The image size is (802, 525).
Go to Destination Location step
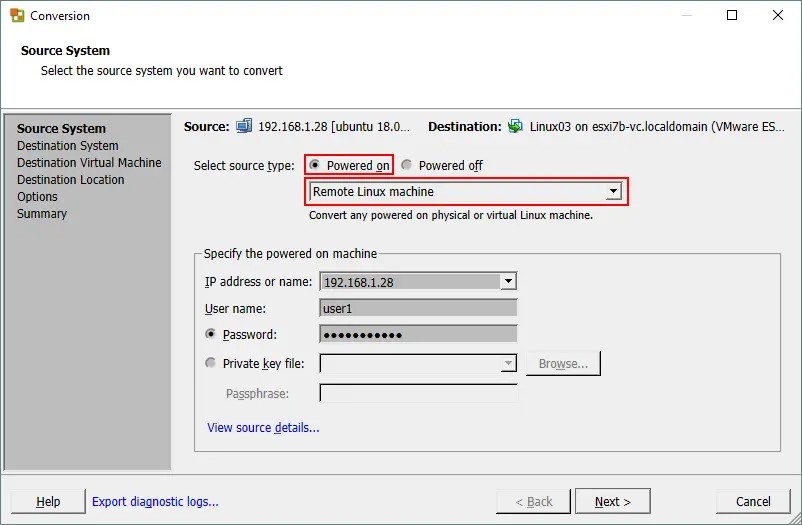pos(71,180)
